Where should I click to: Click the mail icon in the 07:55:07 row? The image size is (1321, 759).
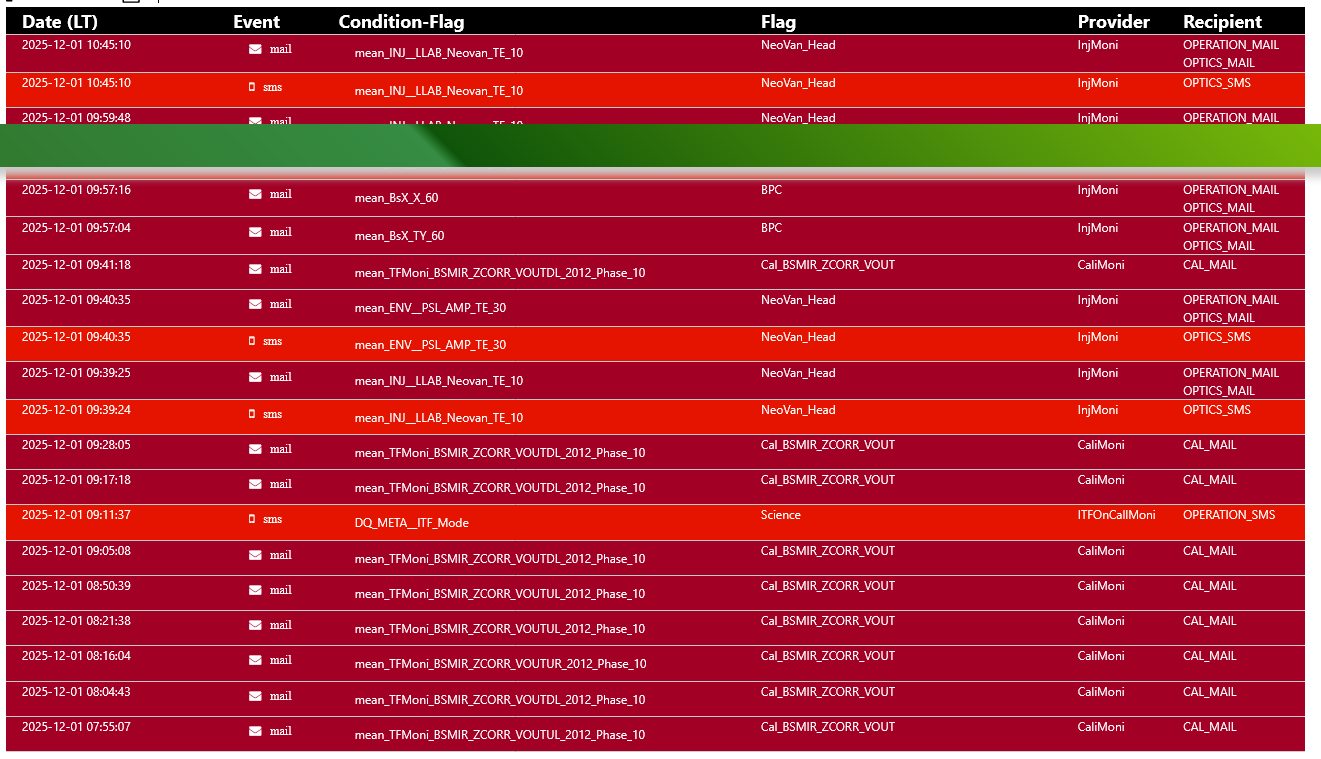click(255, 731)
